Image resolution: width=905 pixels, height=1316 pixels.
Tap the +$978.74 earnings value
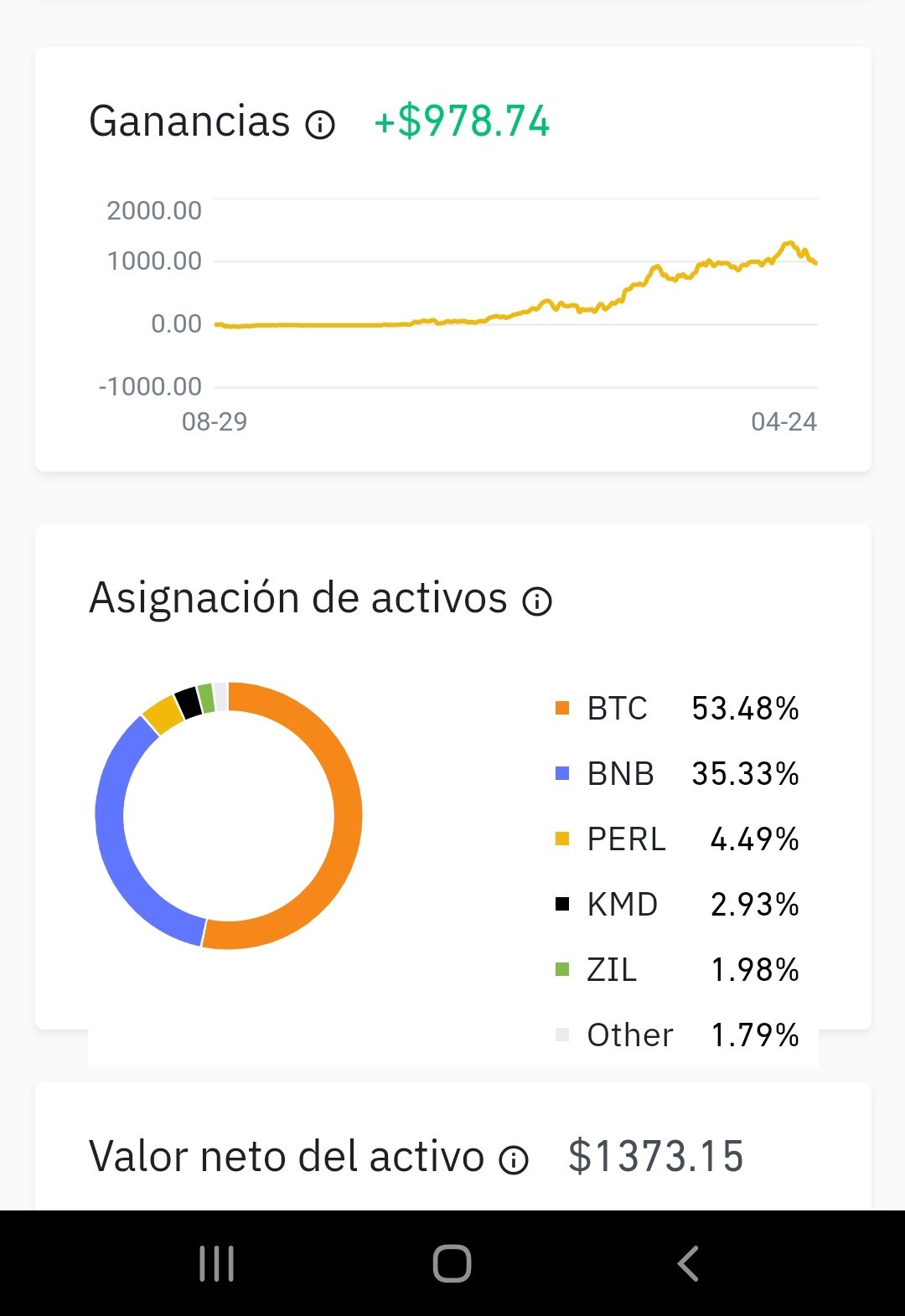tap(462, 121)
